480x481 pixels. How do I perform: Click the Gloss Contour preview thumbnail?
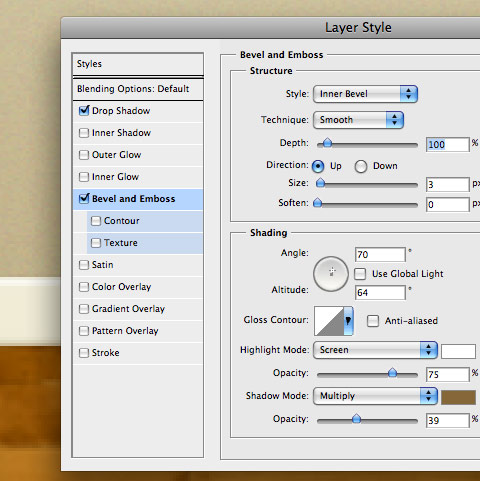[329, 321]
